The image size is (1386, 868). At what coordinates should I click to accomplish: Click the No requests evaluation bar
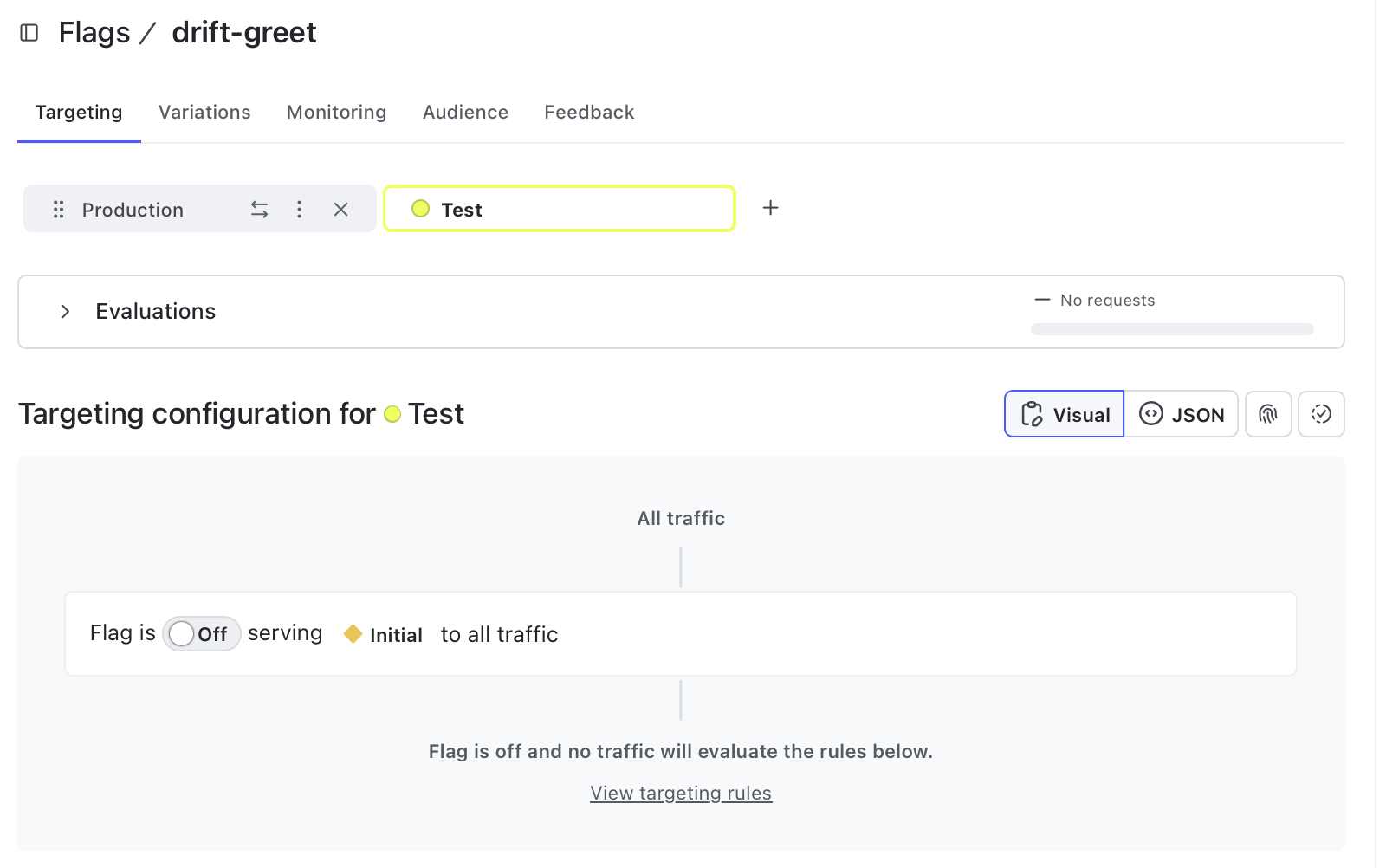pyautogui.click(x=1171, y=329)
